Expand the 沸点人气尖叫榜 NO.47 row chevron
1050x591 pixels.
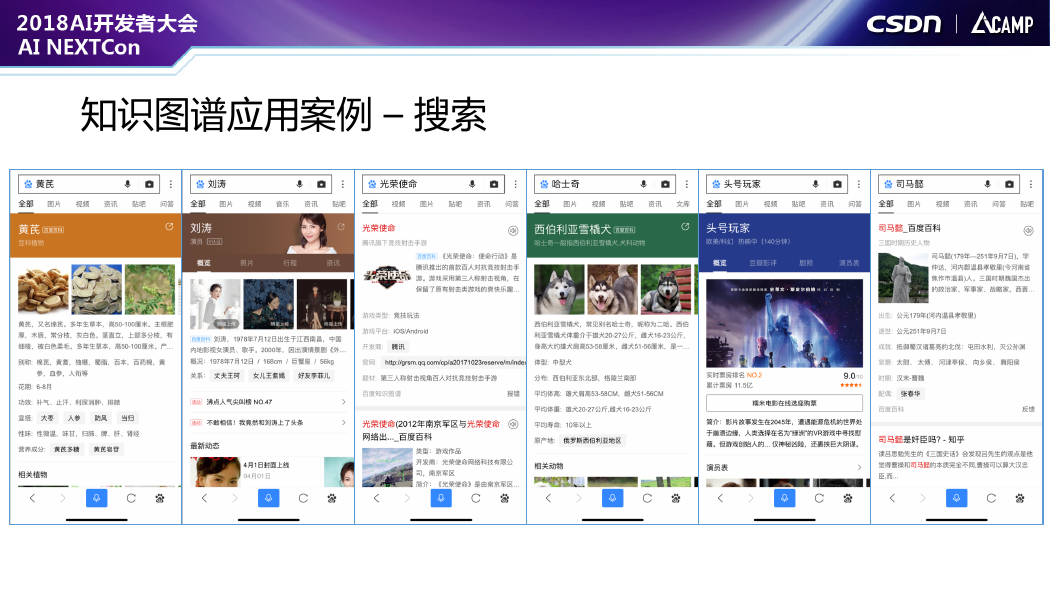pos(344,402)
